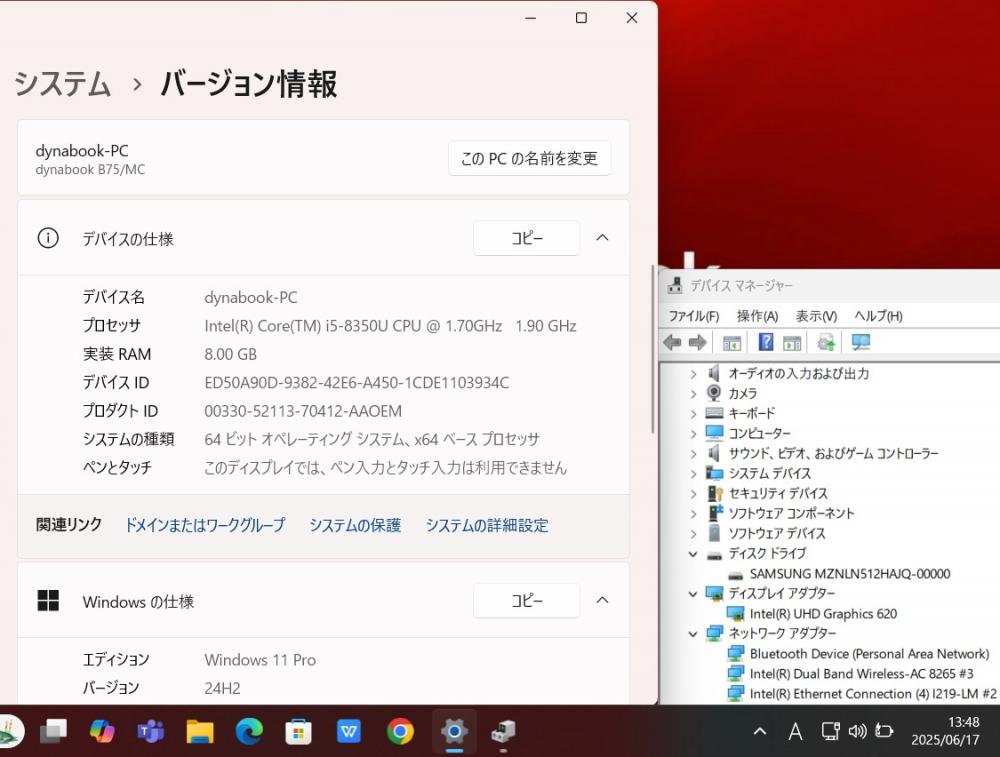Launch Copilot from the taskbar
Screen dimensions: 1000x757
[102, 731]
